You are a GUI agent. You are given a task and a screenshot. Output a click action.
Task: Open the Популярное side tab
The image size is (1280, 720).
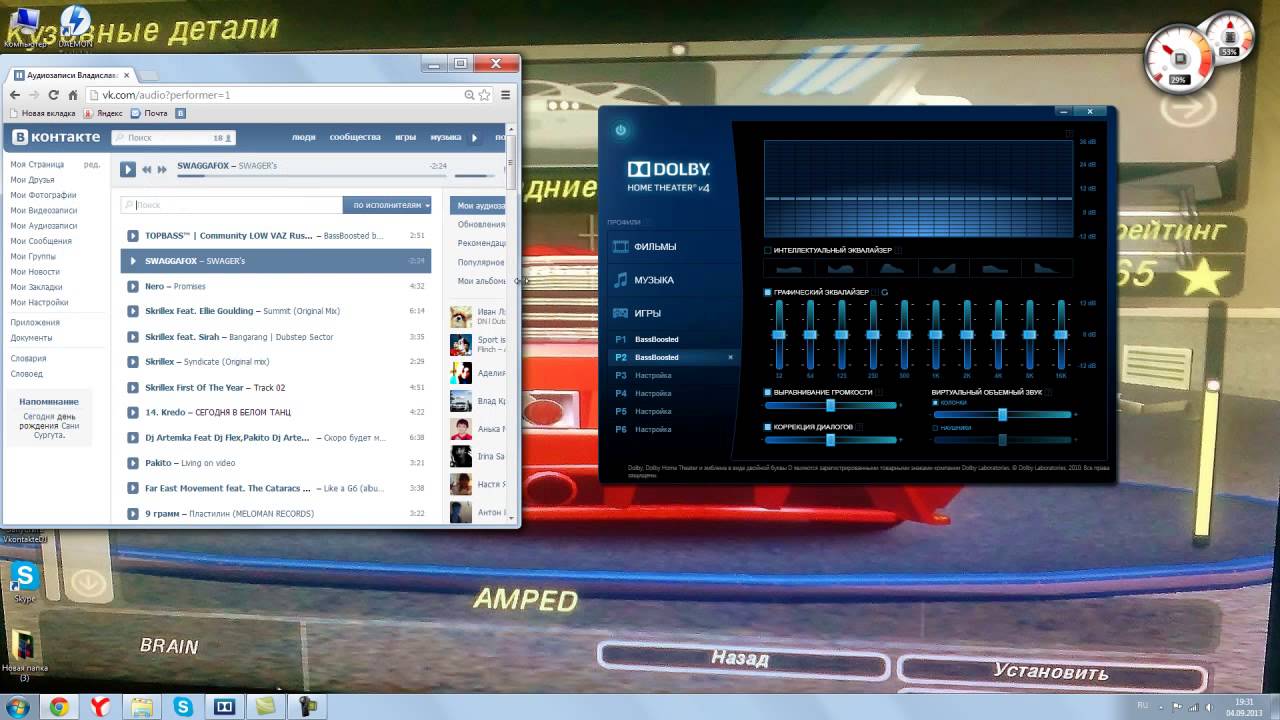point(480,262)
